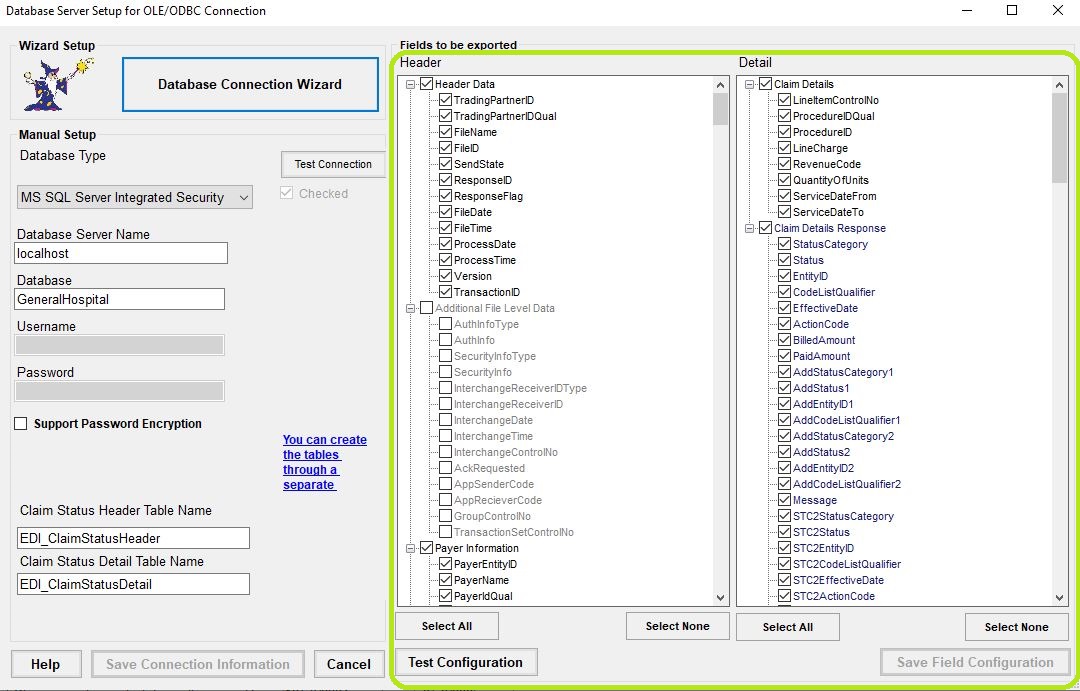
Task: Check the AuthInfoType checkbox
Action: point(446,324)
